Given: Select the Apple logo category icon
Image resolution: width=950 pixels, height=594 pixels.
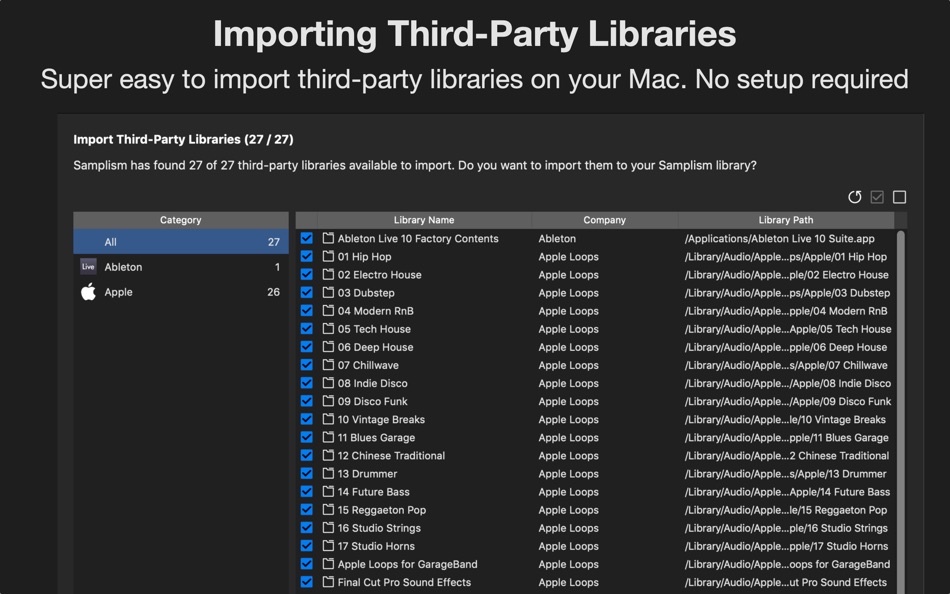Looking at the screenshot, I should [x=88, y=292].
